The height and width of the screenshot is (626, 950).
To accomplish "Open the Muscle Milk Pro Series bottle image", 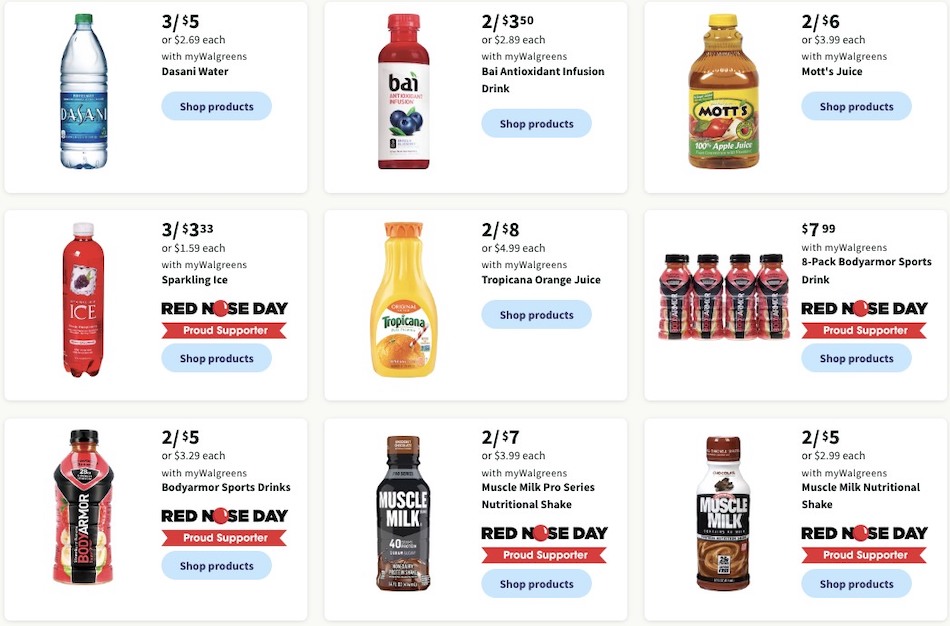I will pyautogui.click(x=404, y=513).
